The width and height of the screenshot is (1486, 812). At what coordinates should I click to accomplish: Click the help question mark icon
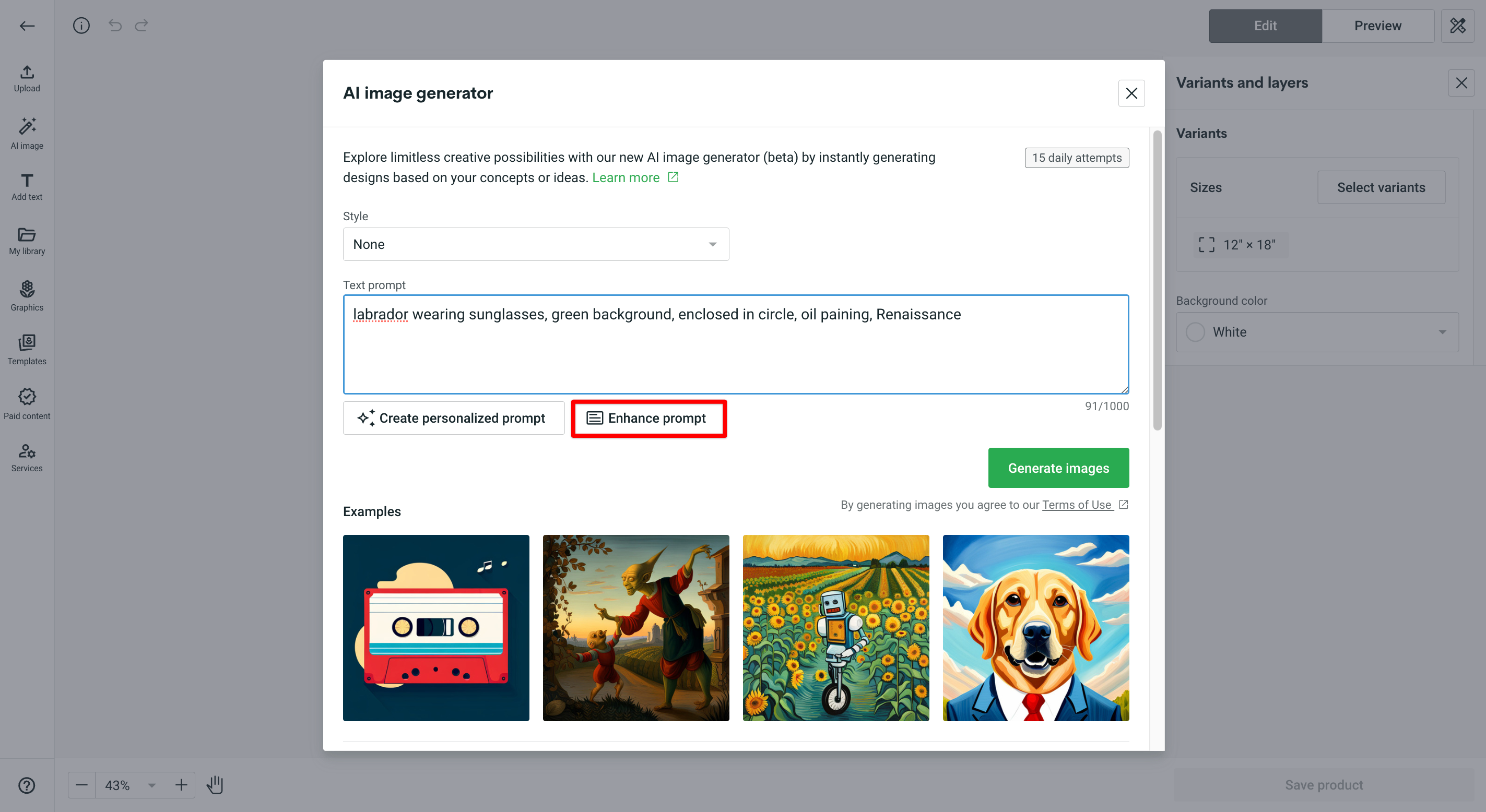27,785
